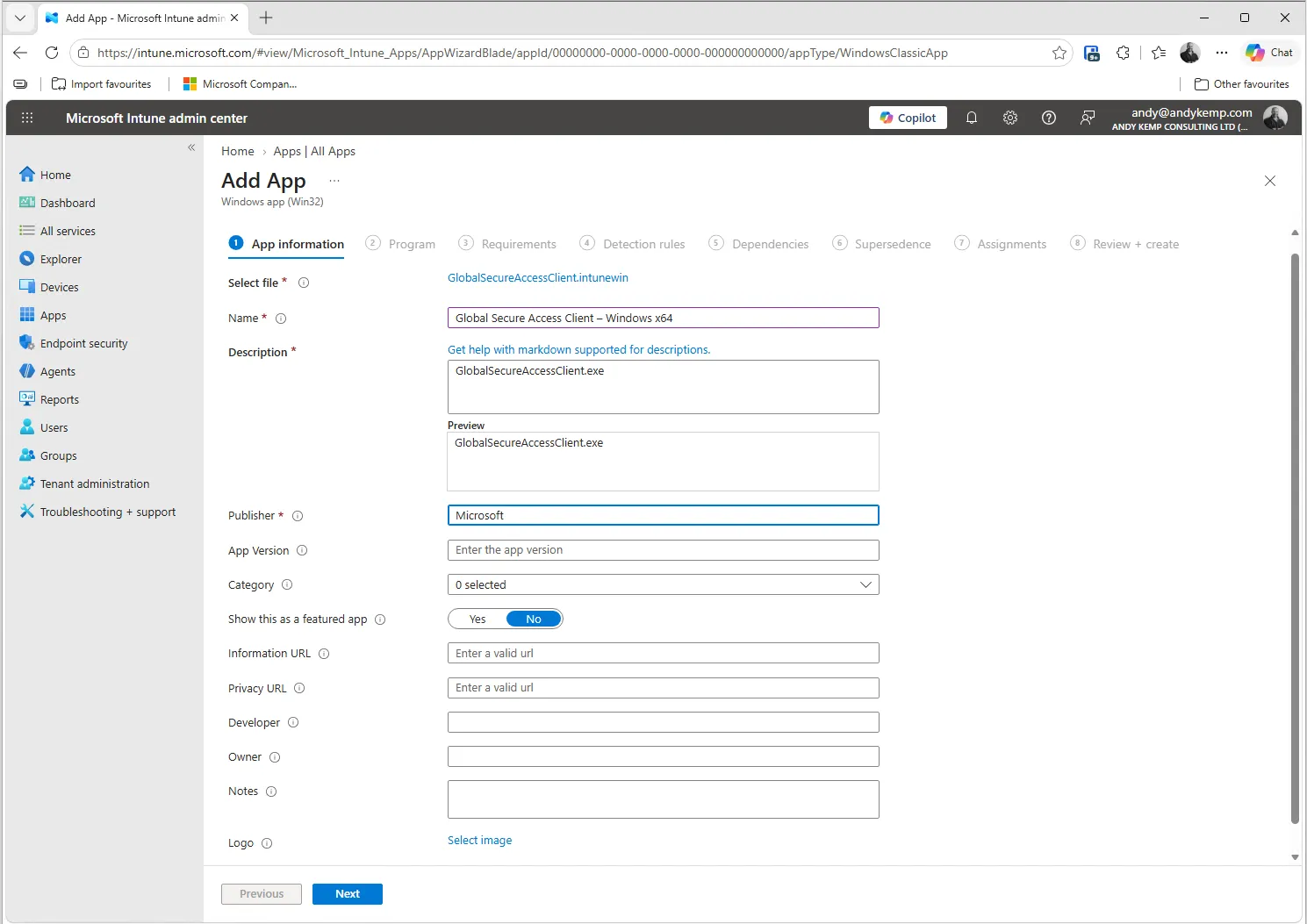Select the Detection rules step tab
The image size is (1307, 924).
tap(633, 244)
